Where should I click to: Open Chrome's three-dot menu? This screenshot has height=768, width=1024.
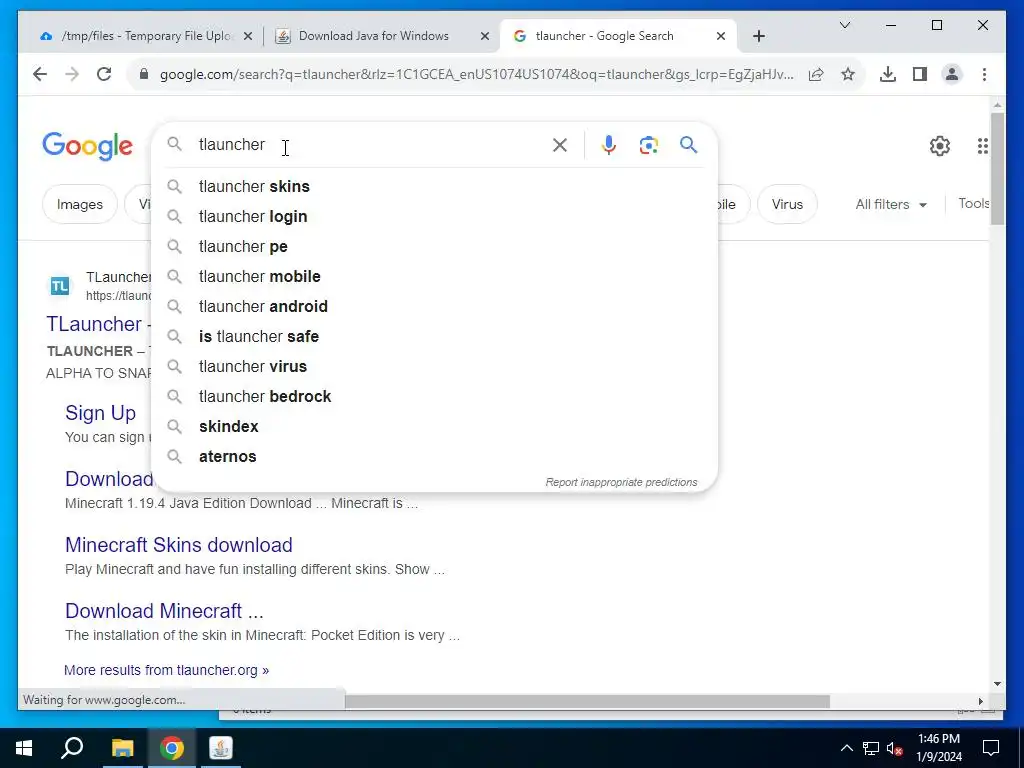point(984,74)
